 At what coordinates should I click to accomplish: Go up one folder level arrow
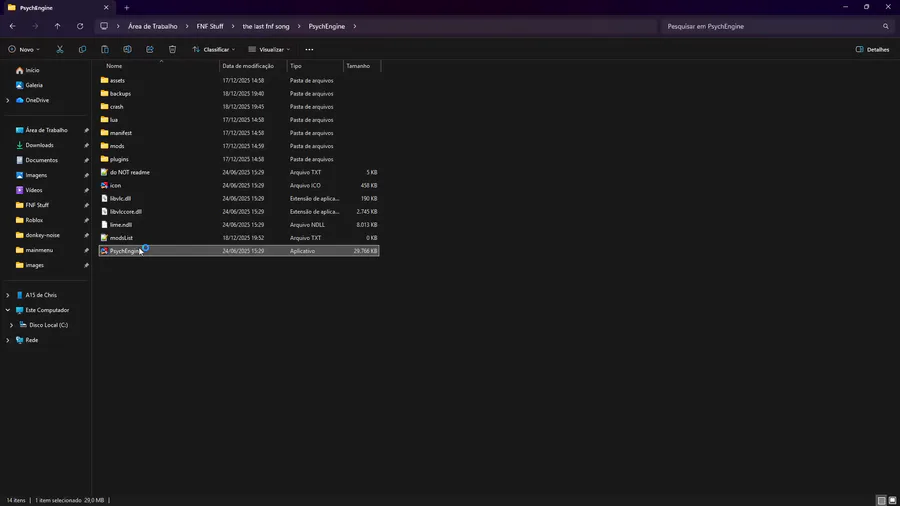(57, 26)
